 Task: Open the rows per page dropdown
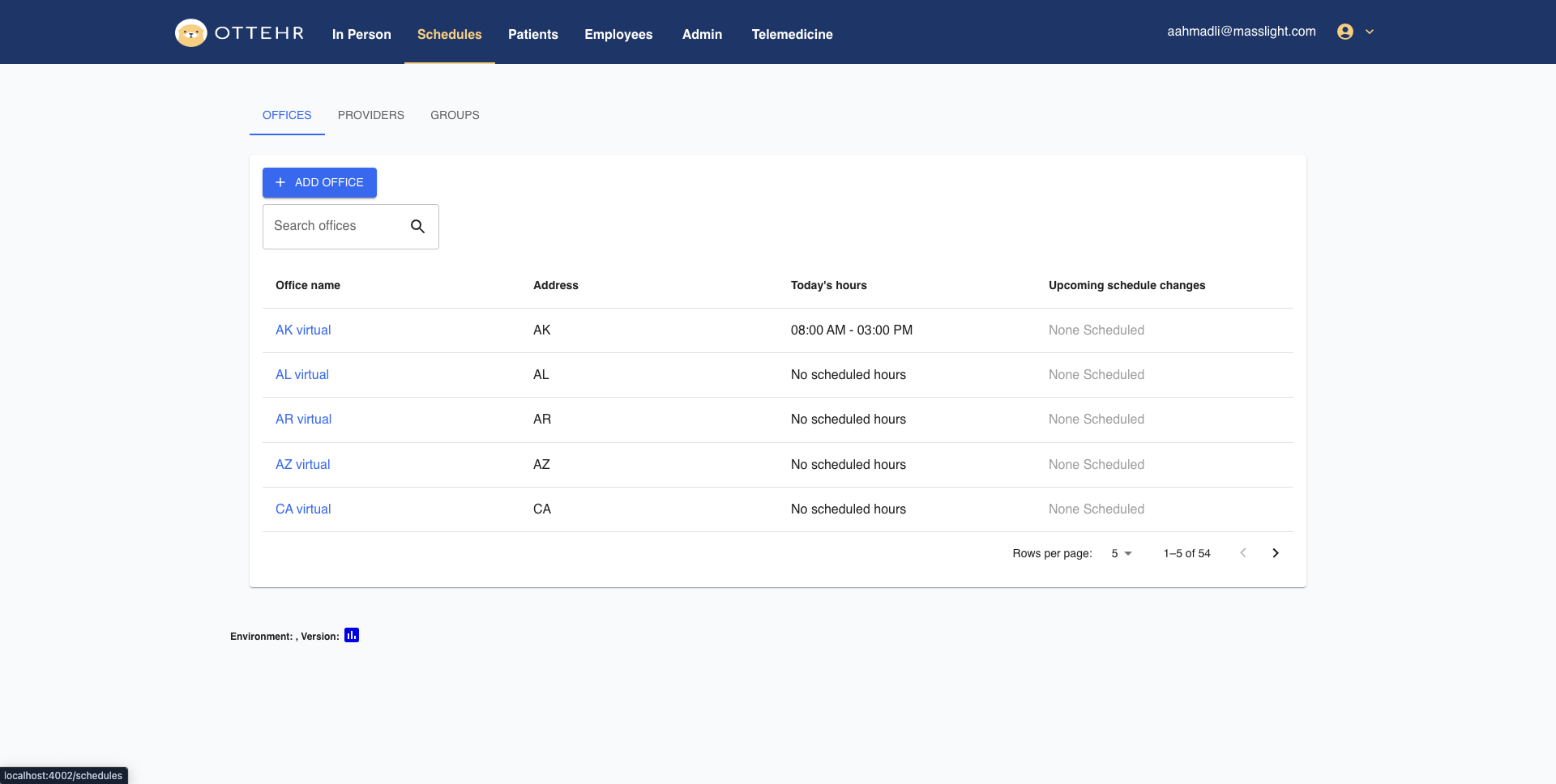point(1122,553)
